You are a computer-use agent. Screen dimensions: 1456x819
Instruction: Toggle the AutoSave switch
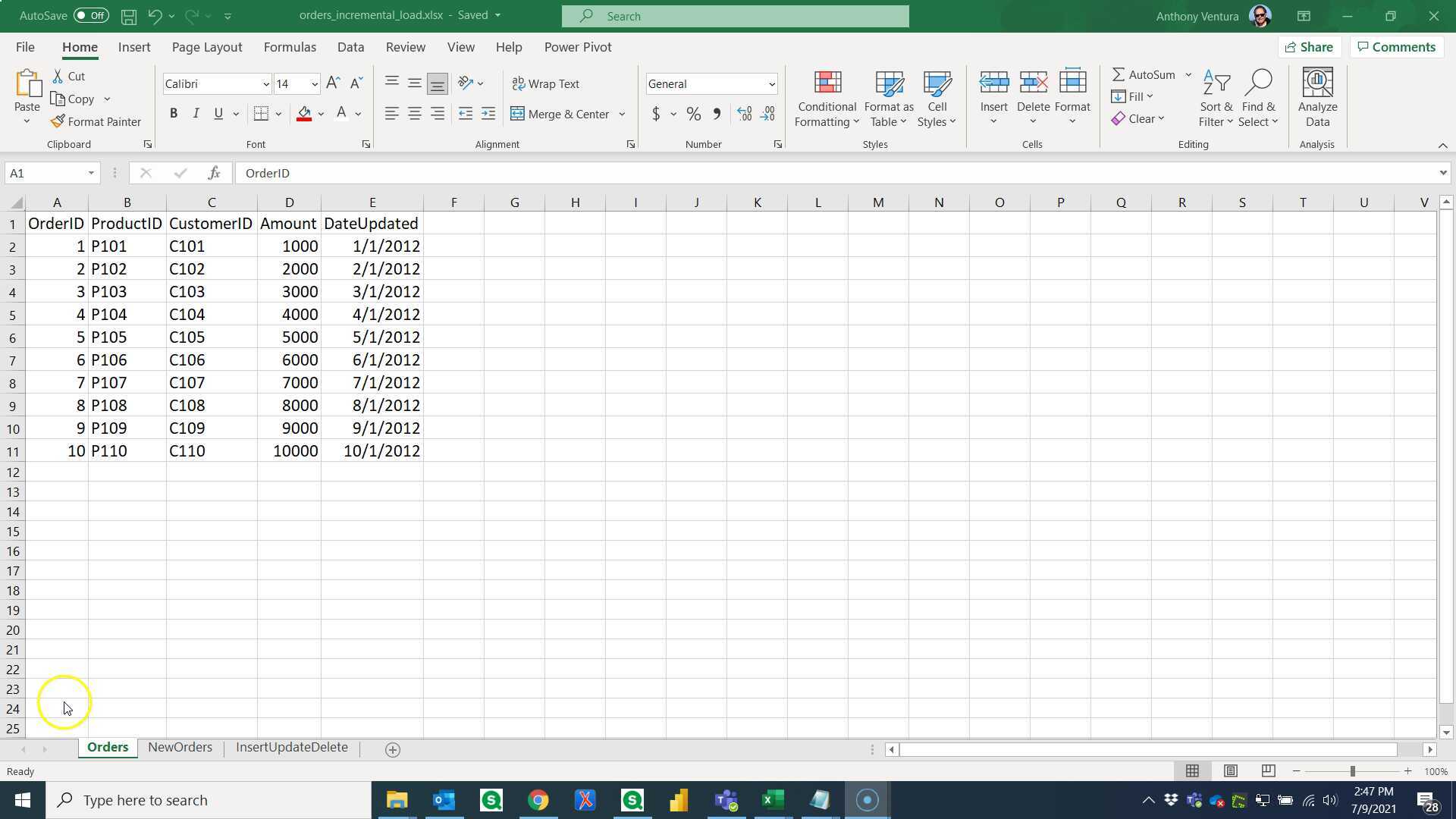(x=89, y=15)
